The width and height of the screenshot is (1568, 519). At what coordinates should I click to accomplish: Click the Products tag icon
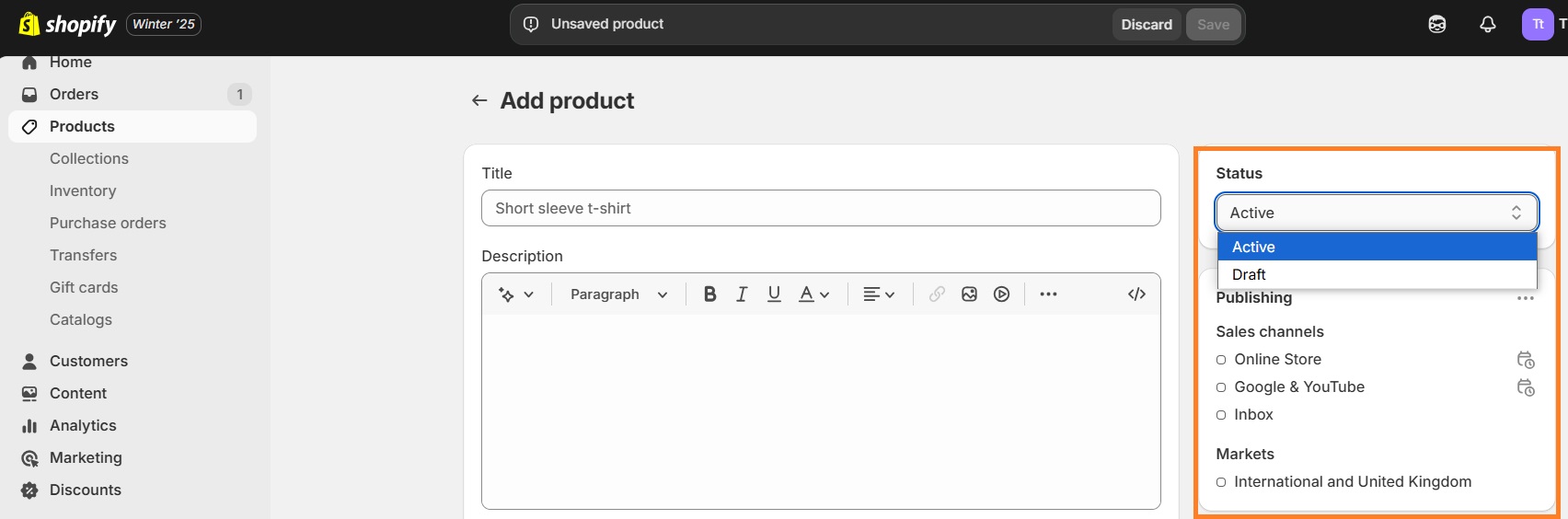[x=29, y=126]
